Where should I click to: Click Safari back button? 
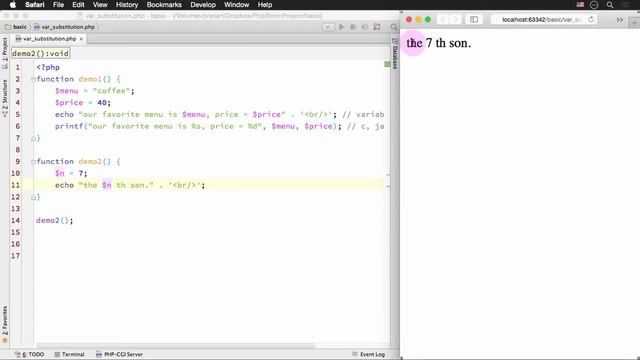pyautogui.click(x=443, y=20)
